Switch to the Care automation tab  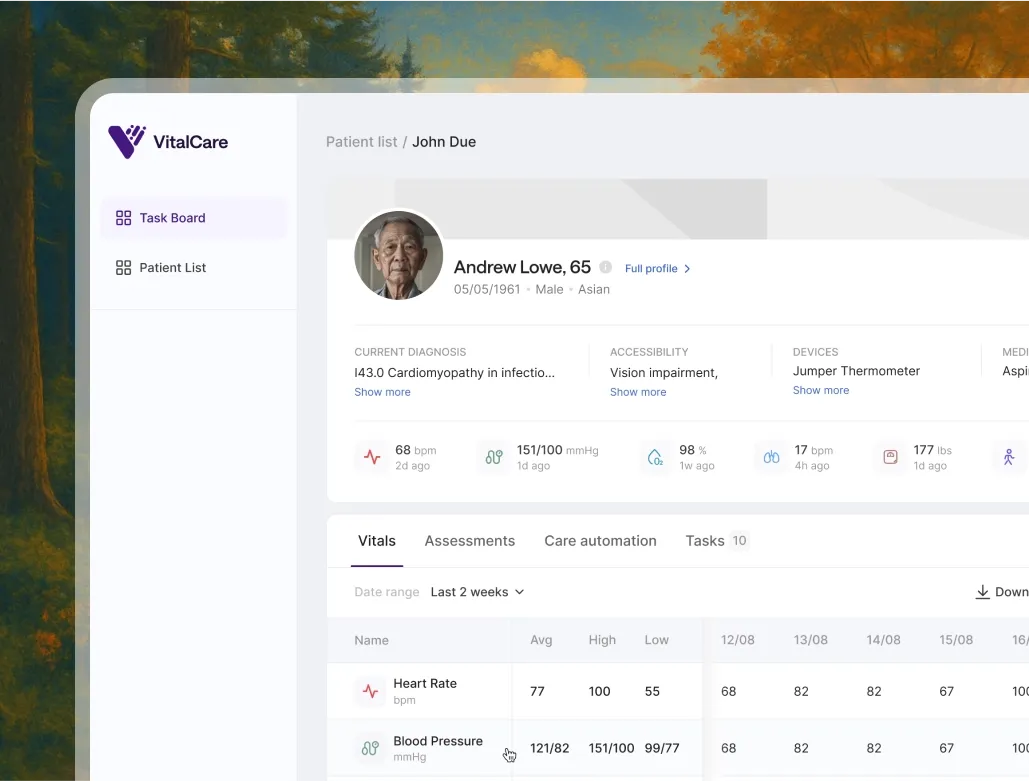click(x=600, y=541)
